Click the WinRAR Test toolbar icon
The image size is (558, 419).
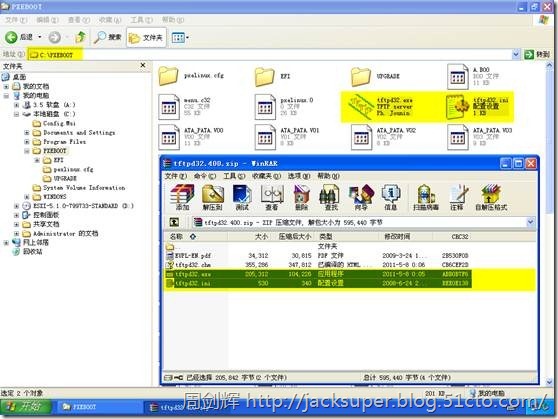tap(242, 197)
